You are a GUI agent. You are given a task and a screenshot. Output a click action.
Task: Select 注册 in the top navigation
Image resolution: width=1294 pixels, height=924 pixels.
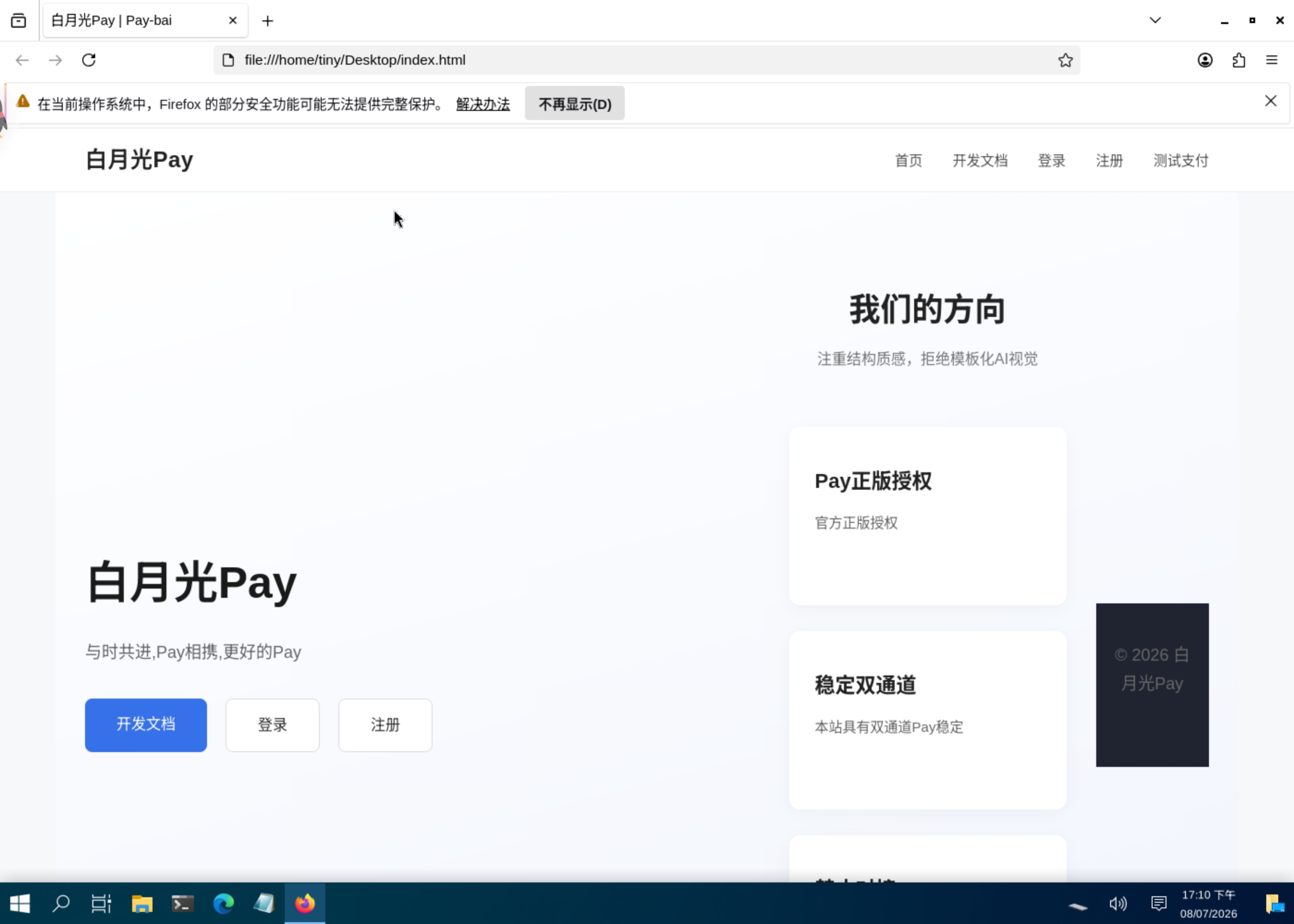(1109, 161)
